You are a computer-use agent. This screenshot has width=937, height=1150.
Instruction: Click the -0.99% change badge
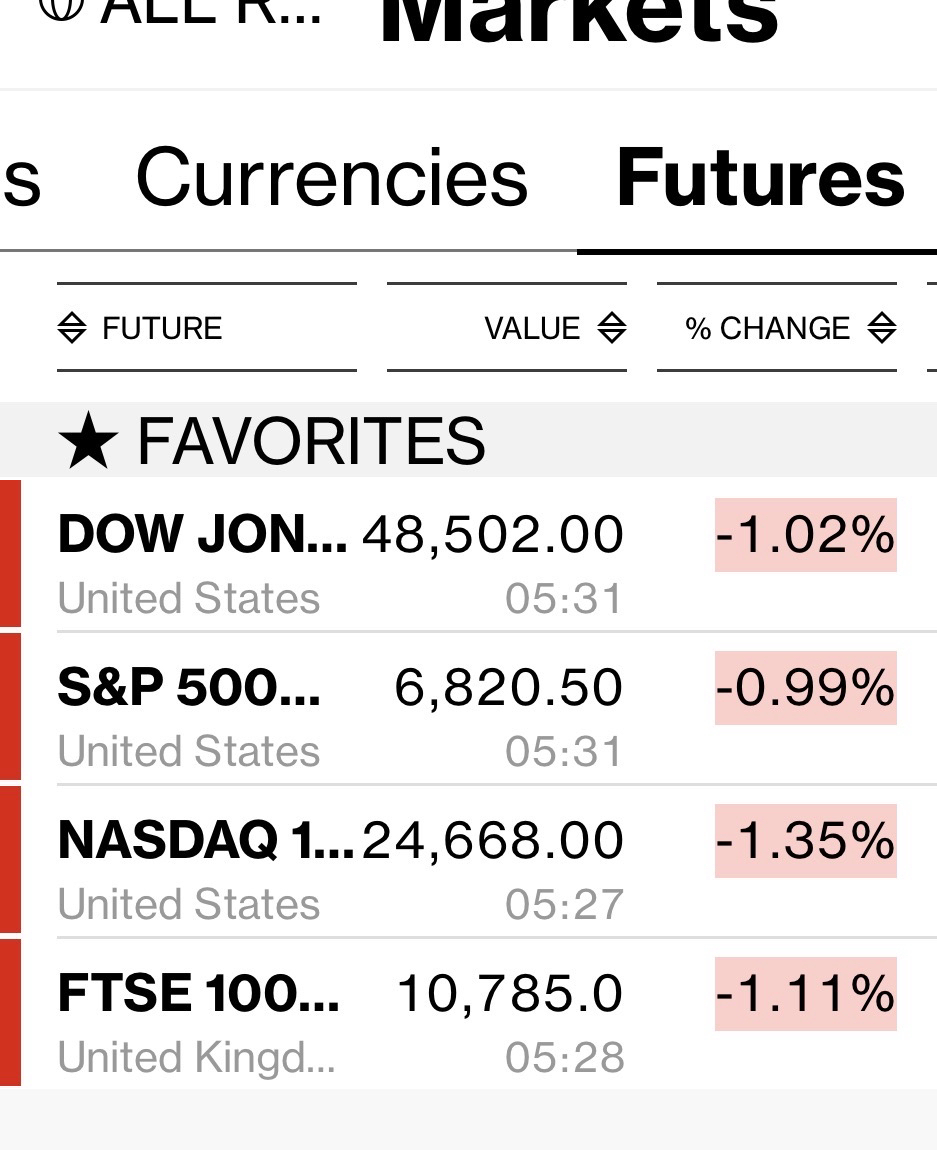805,688
